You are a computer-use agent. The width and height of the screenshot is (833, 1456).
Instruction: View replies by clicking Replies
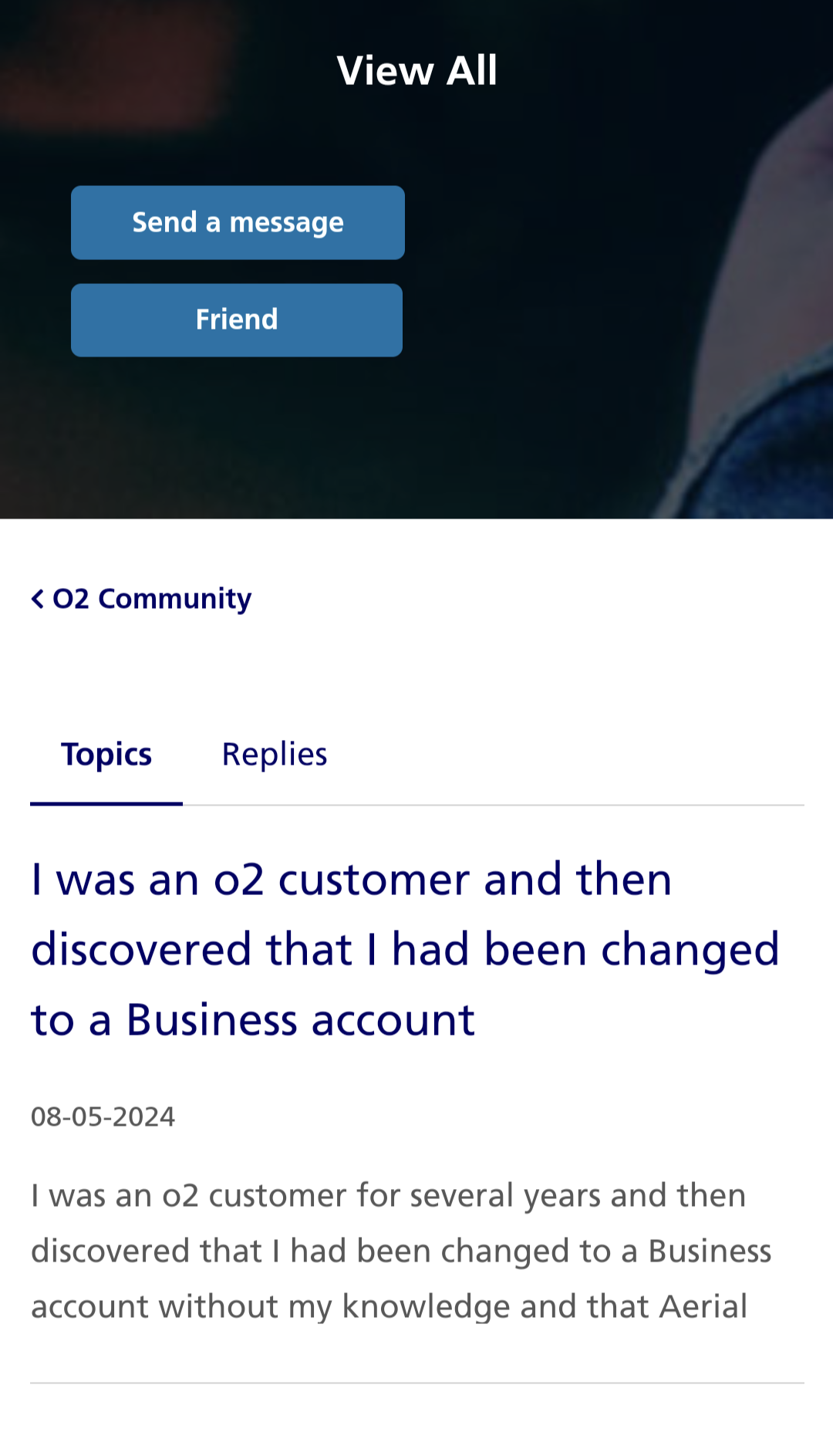click(x=274, y=754)
